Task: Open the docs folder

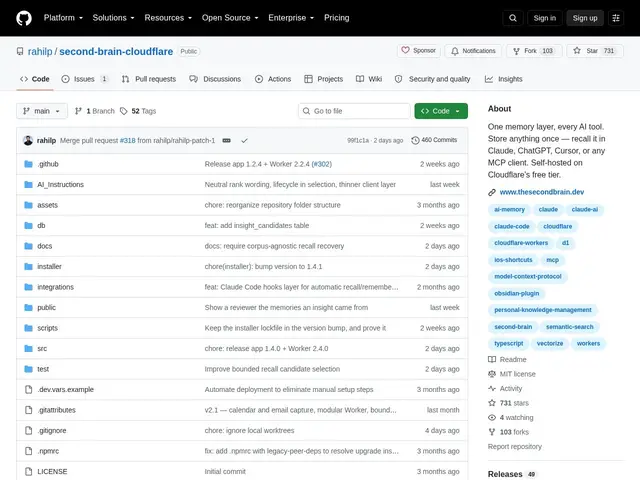Action: pyautogui.click(x=44, y=246)
